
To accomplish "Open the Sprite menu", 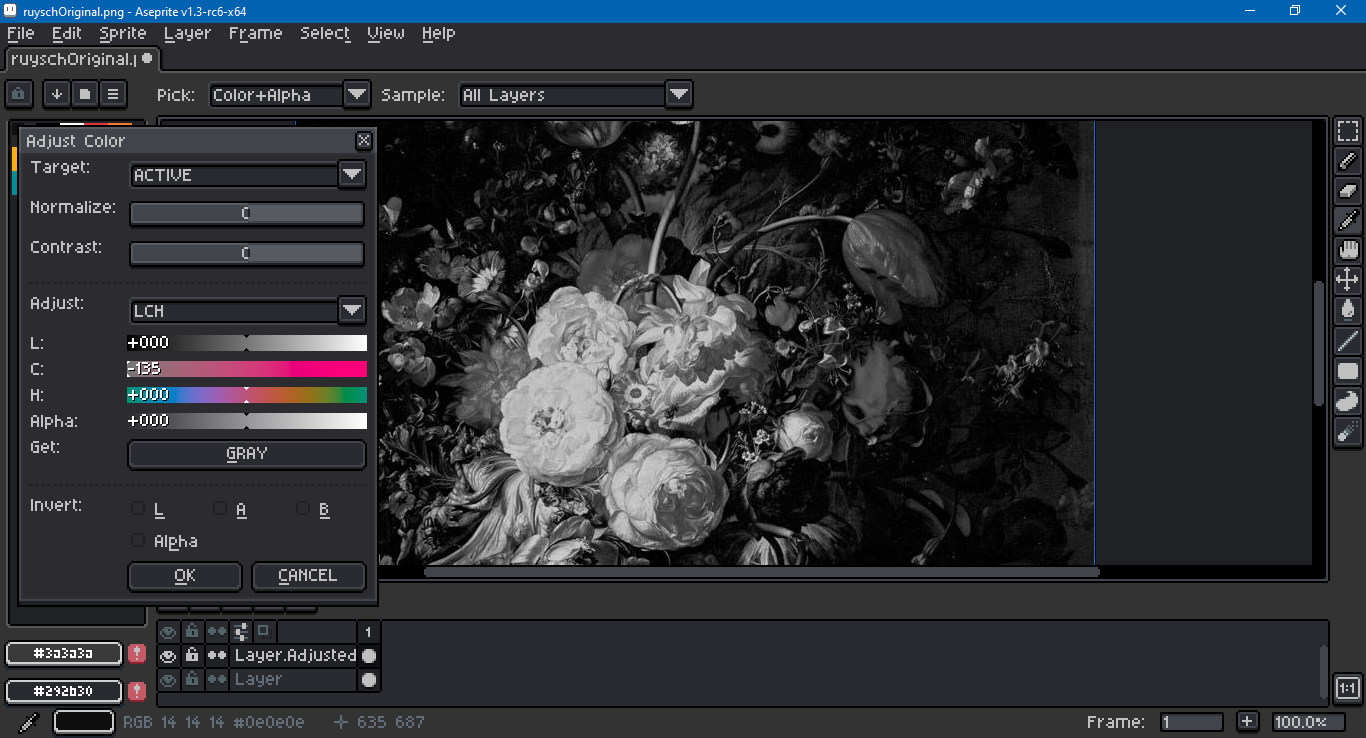I will coord(123,33).
